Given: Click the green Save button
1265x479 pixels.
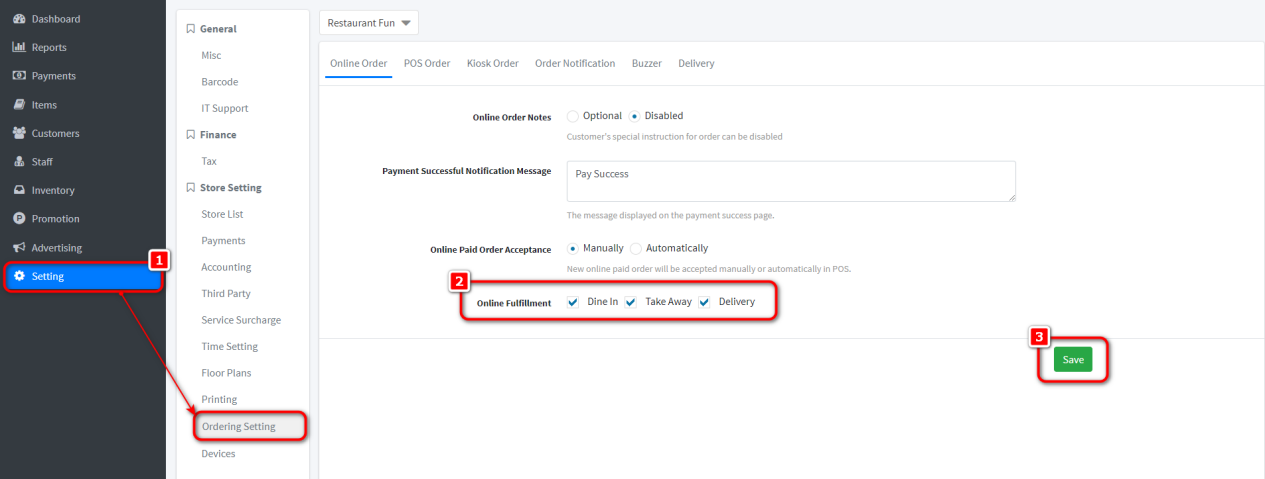Looking at the screenshot, I should click(x=1072, y=360).
